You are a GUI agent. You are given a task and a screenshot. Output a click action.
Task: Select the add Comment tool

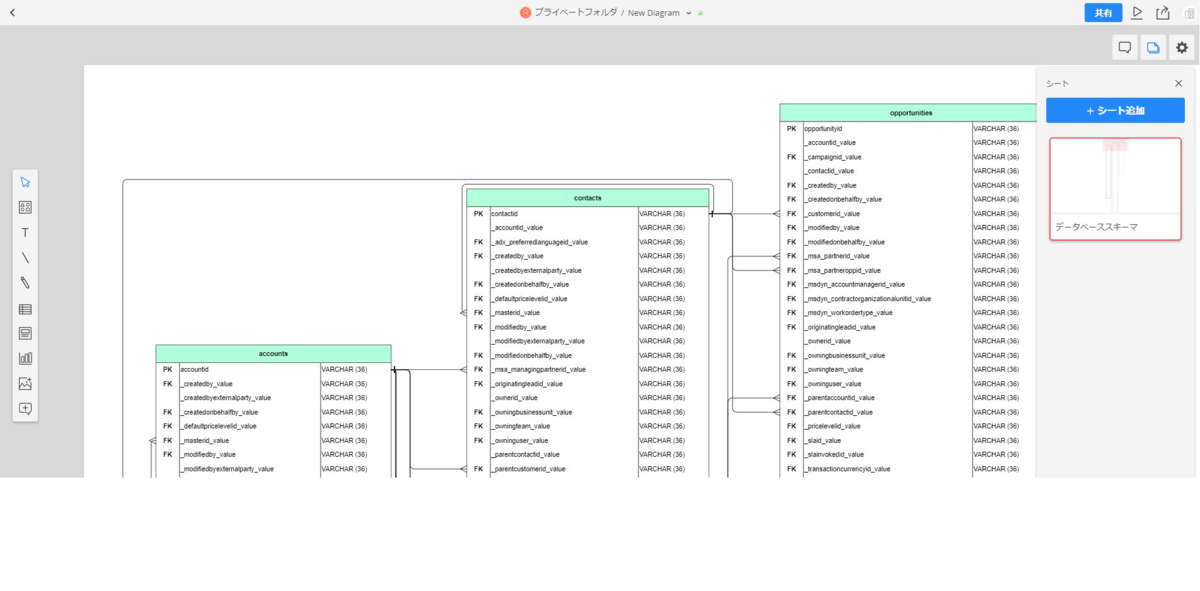25,409
